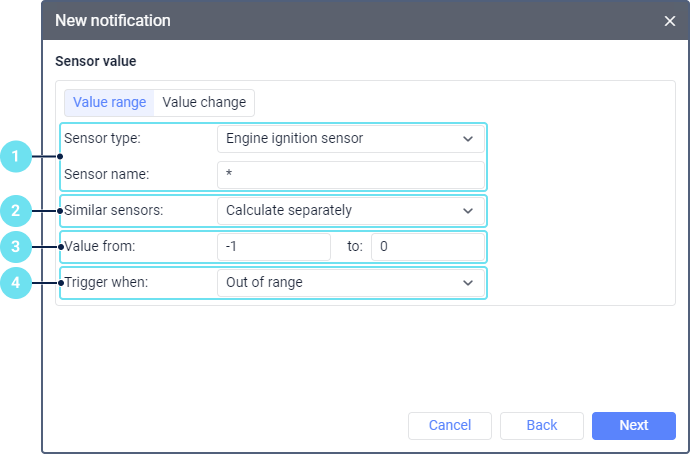This screenshot has width=690, height=454.
Task: Go back with the Back button
Action: 541,426
